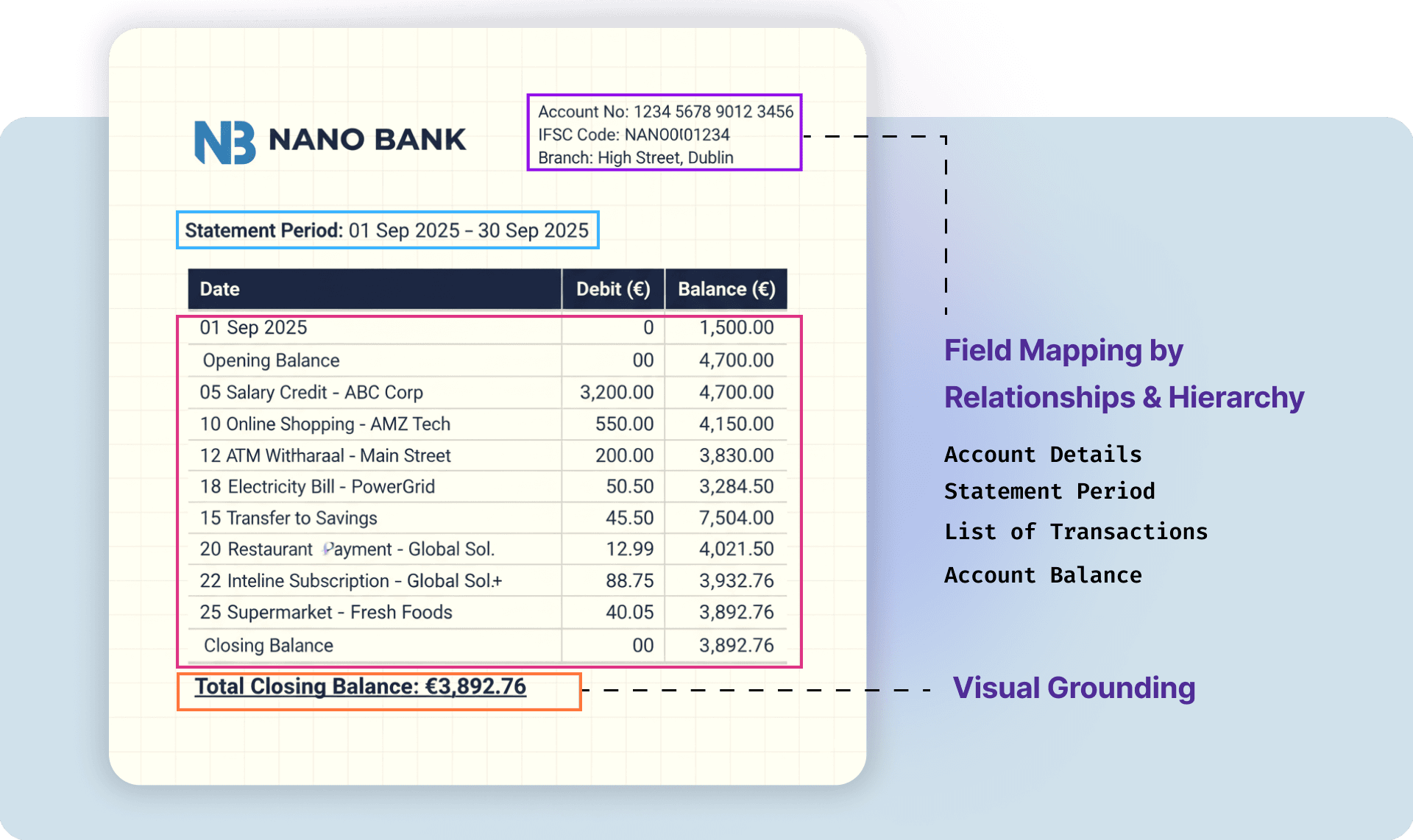Select the Visual Grounding label
Viewport: 1413px width, 840px height.
pos(1074,688)
